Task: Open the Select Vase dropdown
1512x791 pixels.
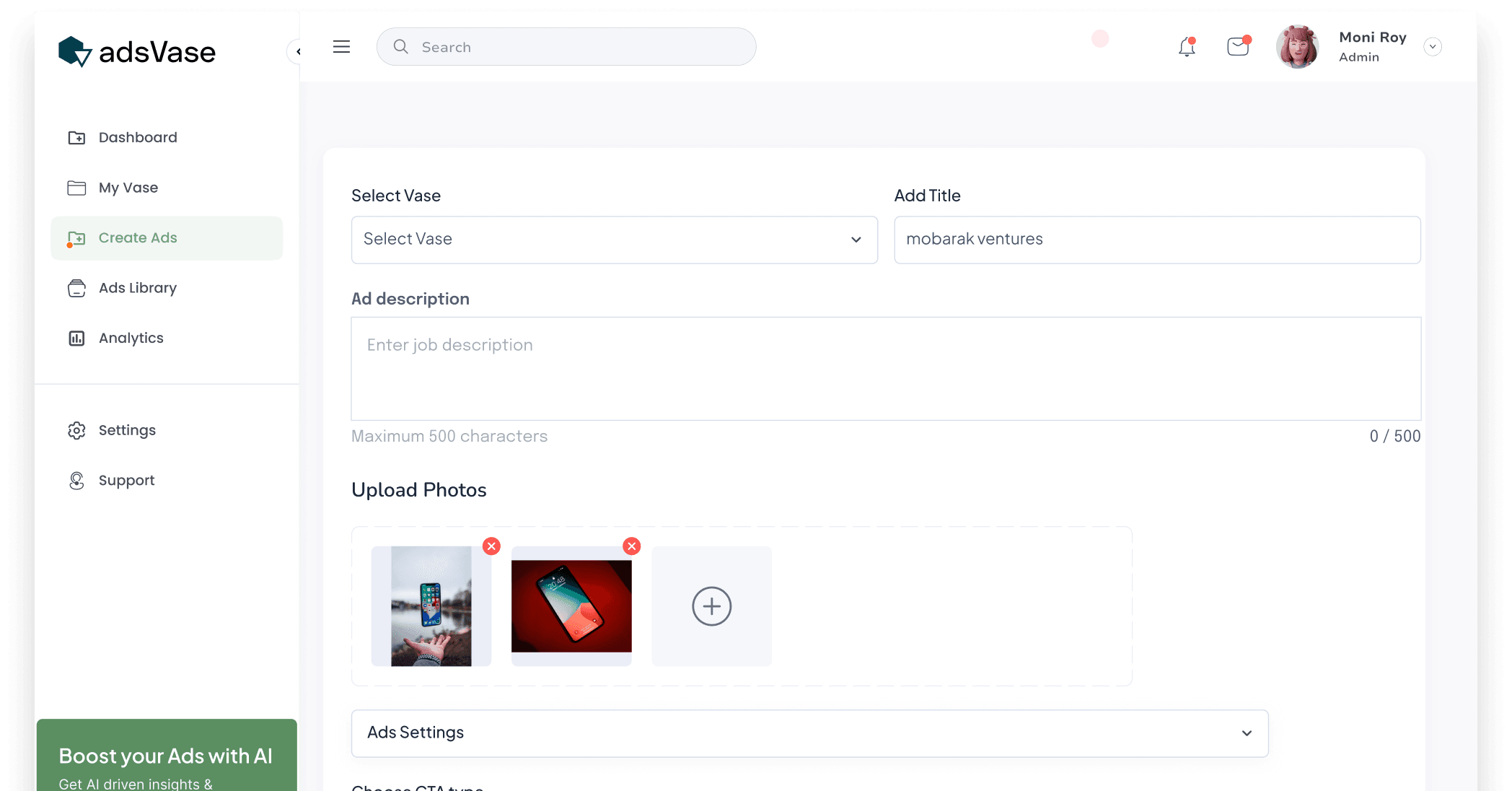Action: pos(614,240)
